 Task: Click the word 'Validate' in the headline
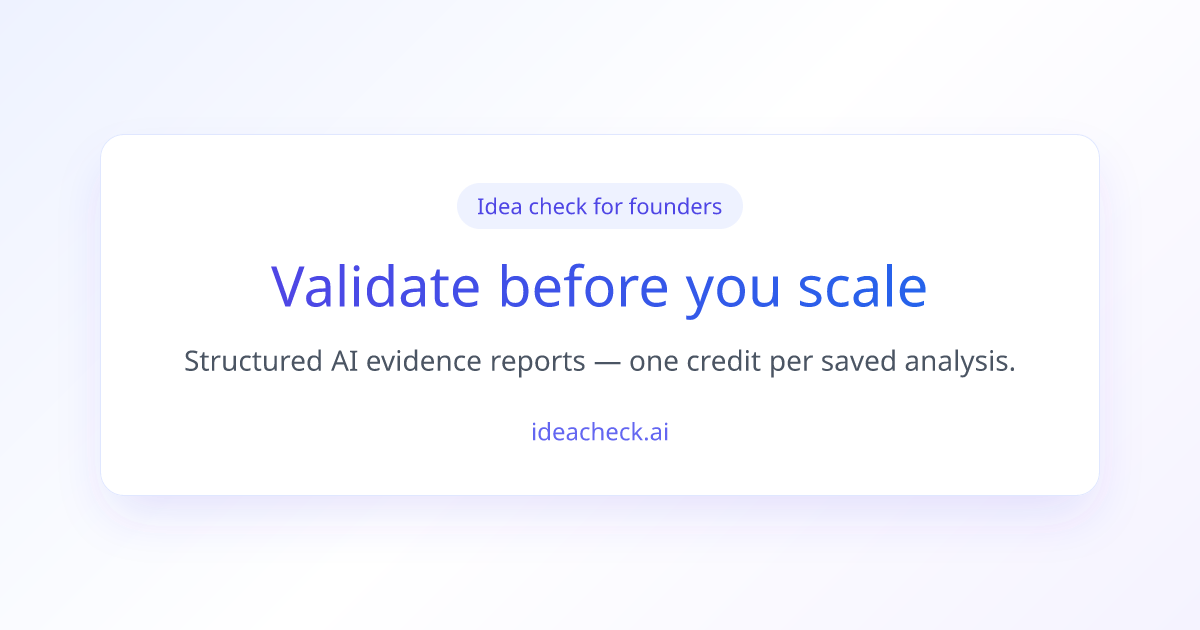tap(376, 286)
